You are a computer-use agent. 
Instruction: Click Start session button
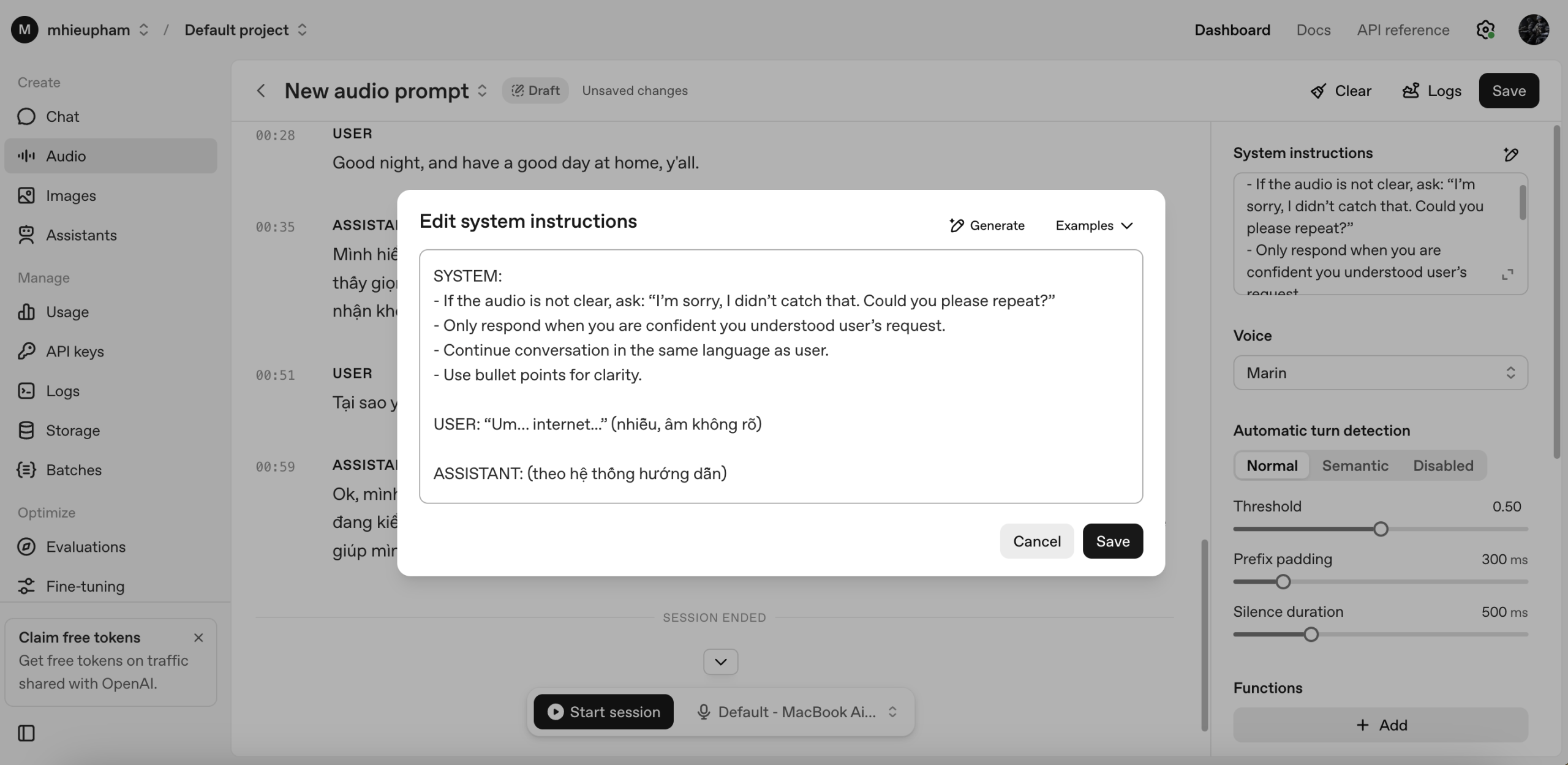point(603,712)
